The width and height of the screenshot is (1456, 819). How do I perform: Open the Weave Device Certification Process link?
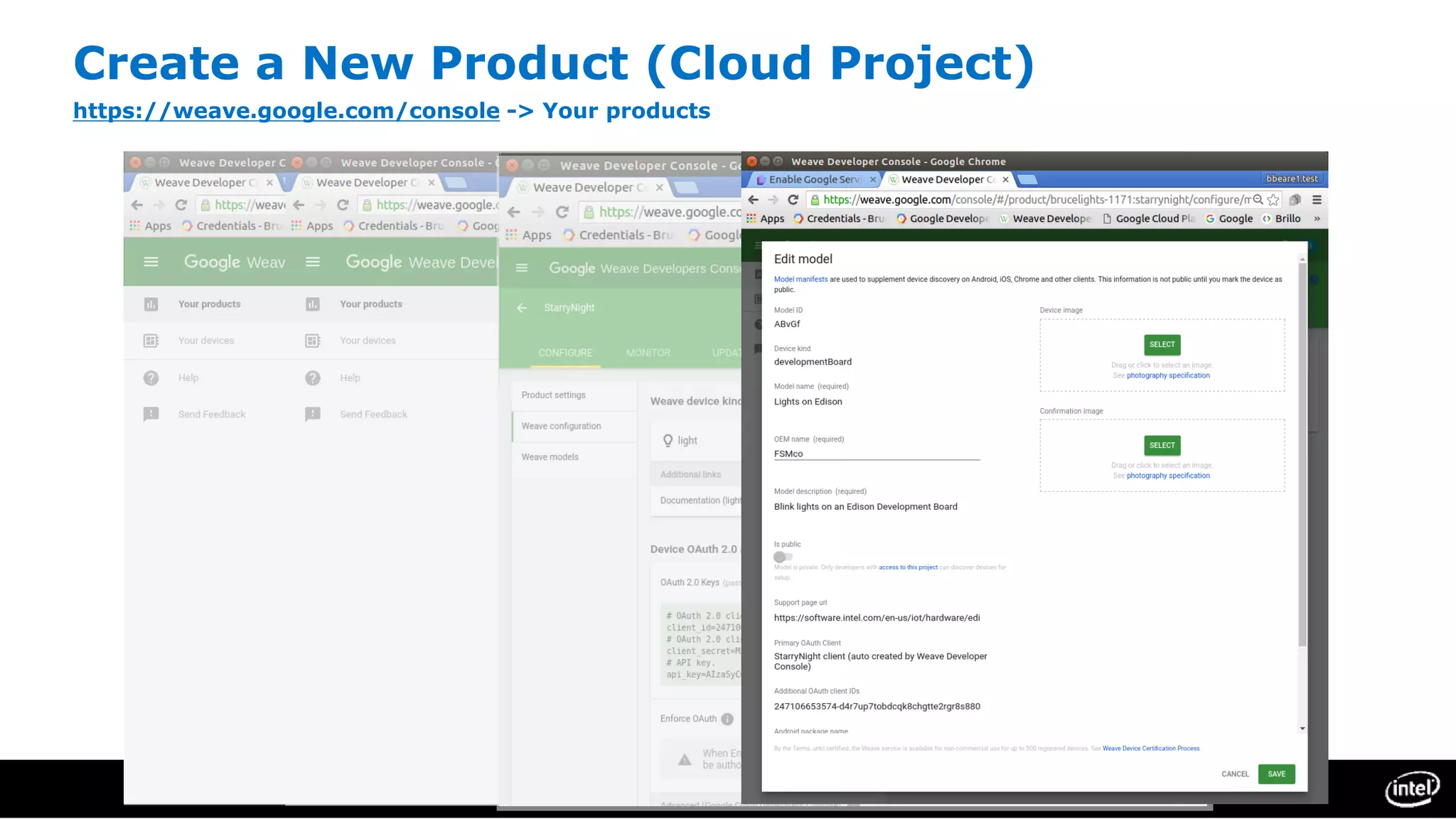pos(1151,749)
